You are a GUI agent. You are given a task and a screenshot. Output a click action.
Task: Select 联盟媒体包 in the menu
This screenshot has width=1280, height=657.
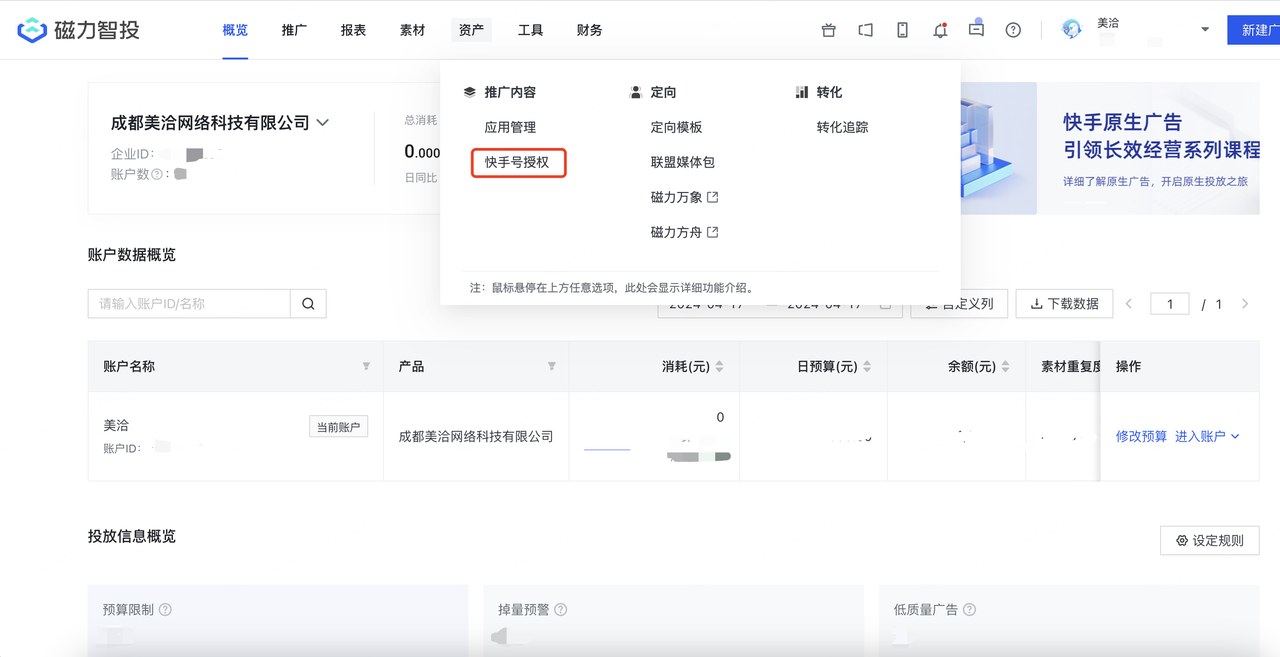[682, 162]
